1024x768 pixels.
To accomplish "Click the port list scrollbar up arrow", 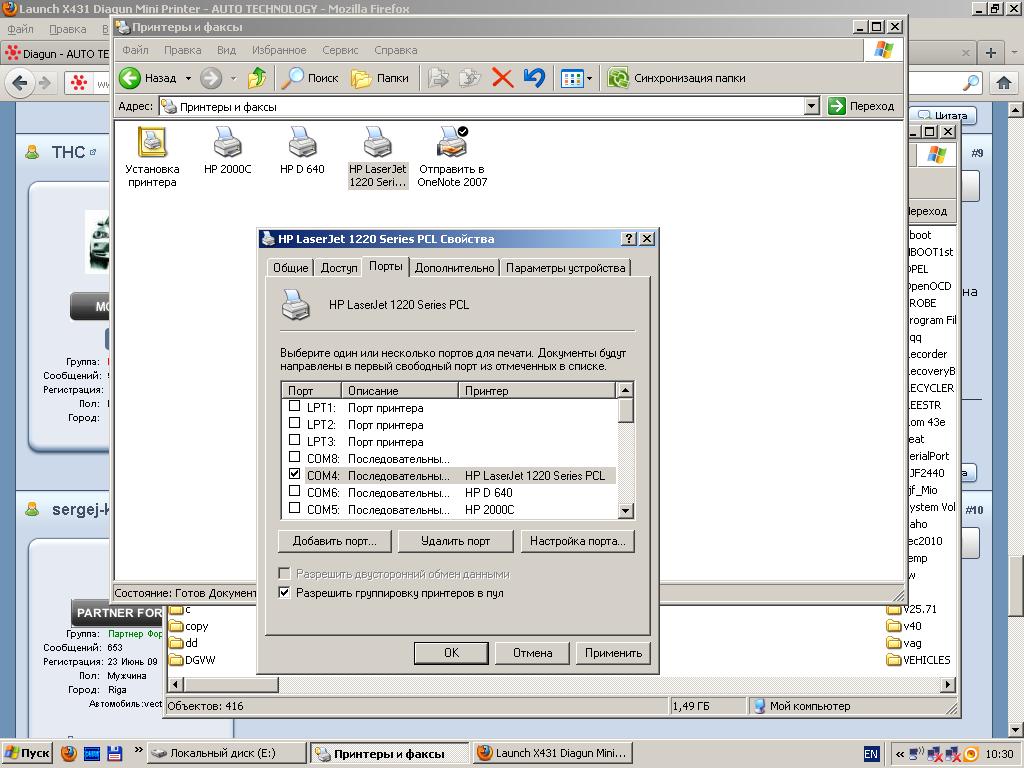I will pos(625,390).
